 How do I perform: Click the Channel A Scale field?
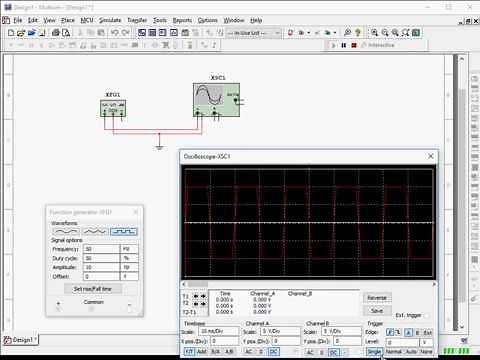(x=280, y=331)
